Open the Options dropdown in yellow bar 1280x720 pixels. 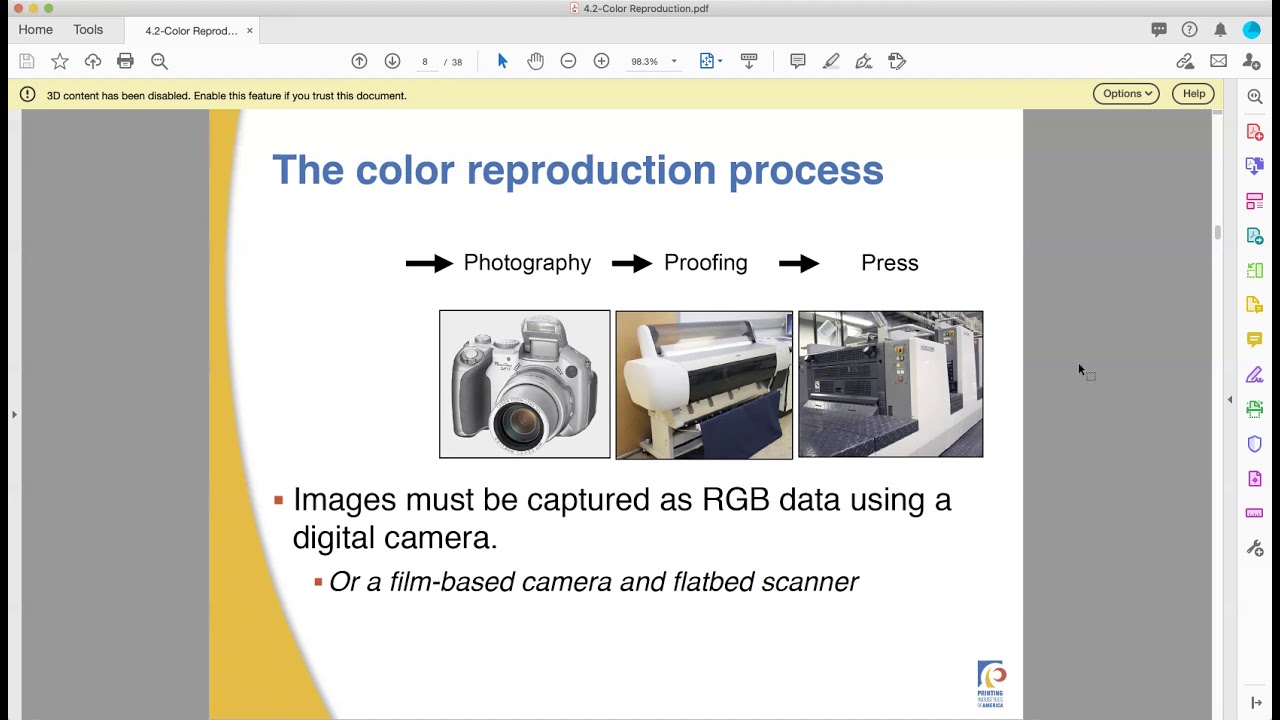point(1127,93)
